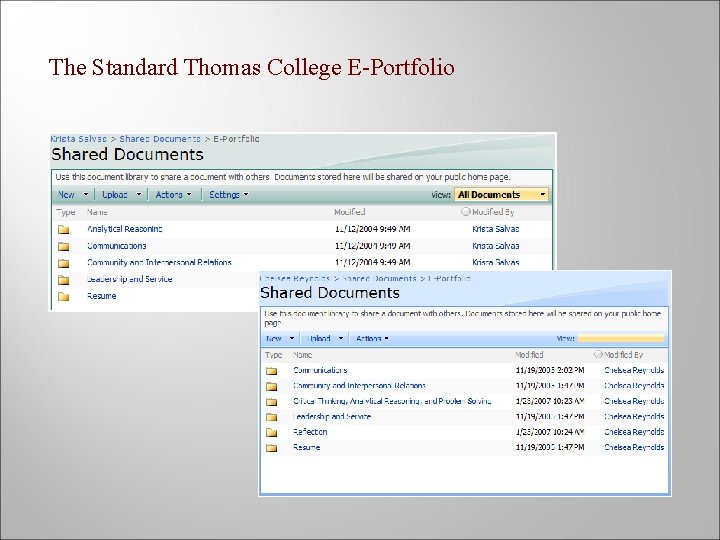Sort by Name column in Krista's library

pyautogui.click(x=97, y=212)
